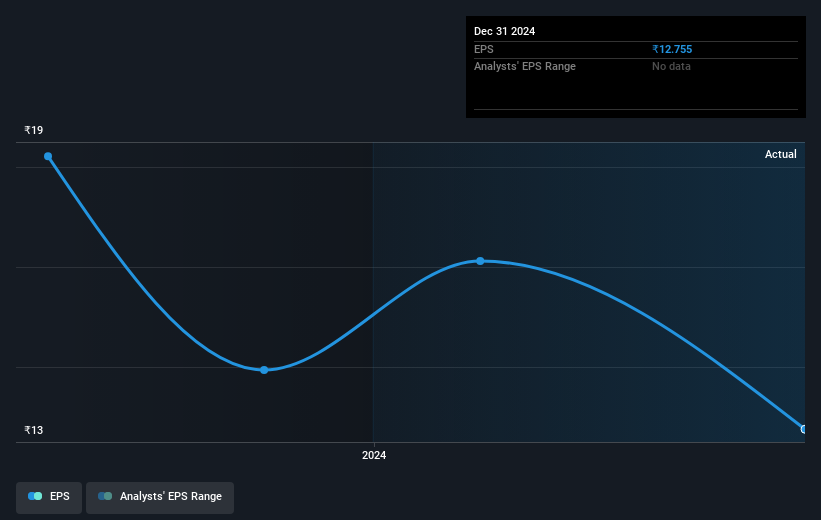Viewport: 821px width, 520px height.
Task: Click the ₹19 y-axis label
Action: click(x=34, y=130)
